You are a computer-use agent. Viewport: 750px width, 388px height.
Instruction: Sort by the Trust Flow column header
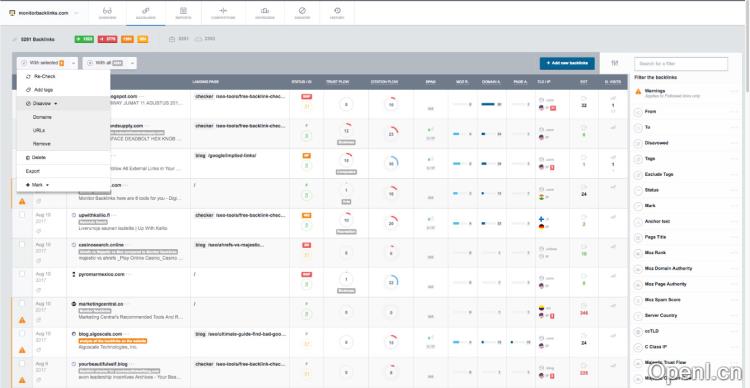(338, 82)
